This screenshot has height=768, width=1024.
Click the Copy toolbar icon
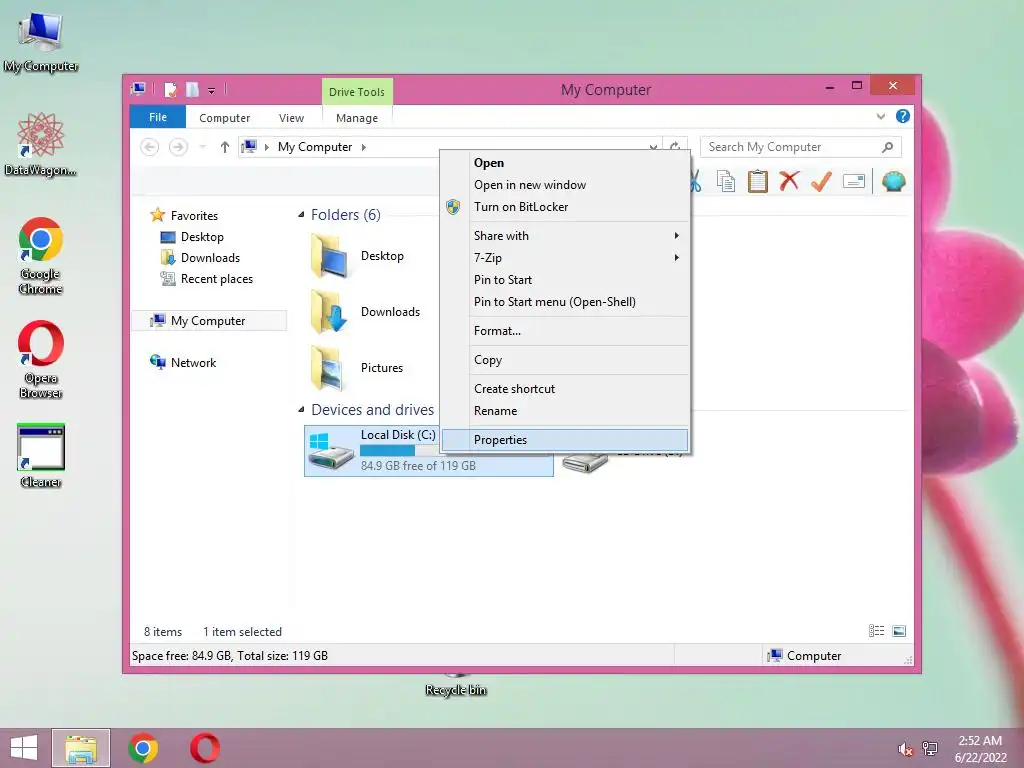(726, 181)
